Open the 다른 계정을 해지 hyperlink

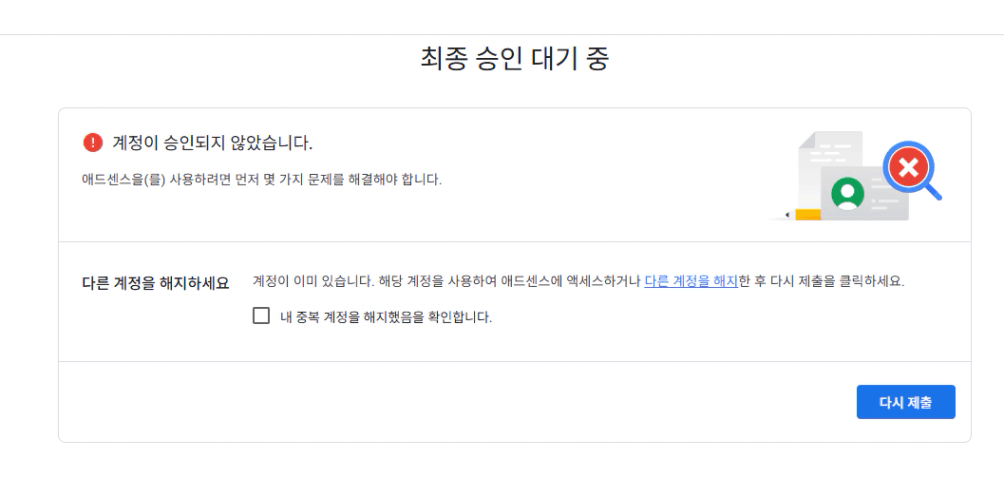pos(691,281)
